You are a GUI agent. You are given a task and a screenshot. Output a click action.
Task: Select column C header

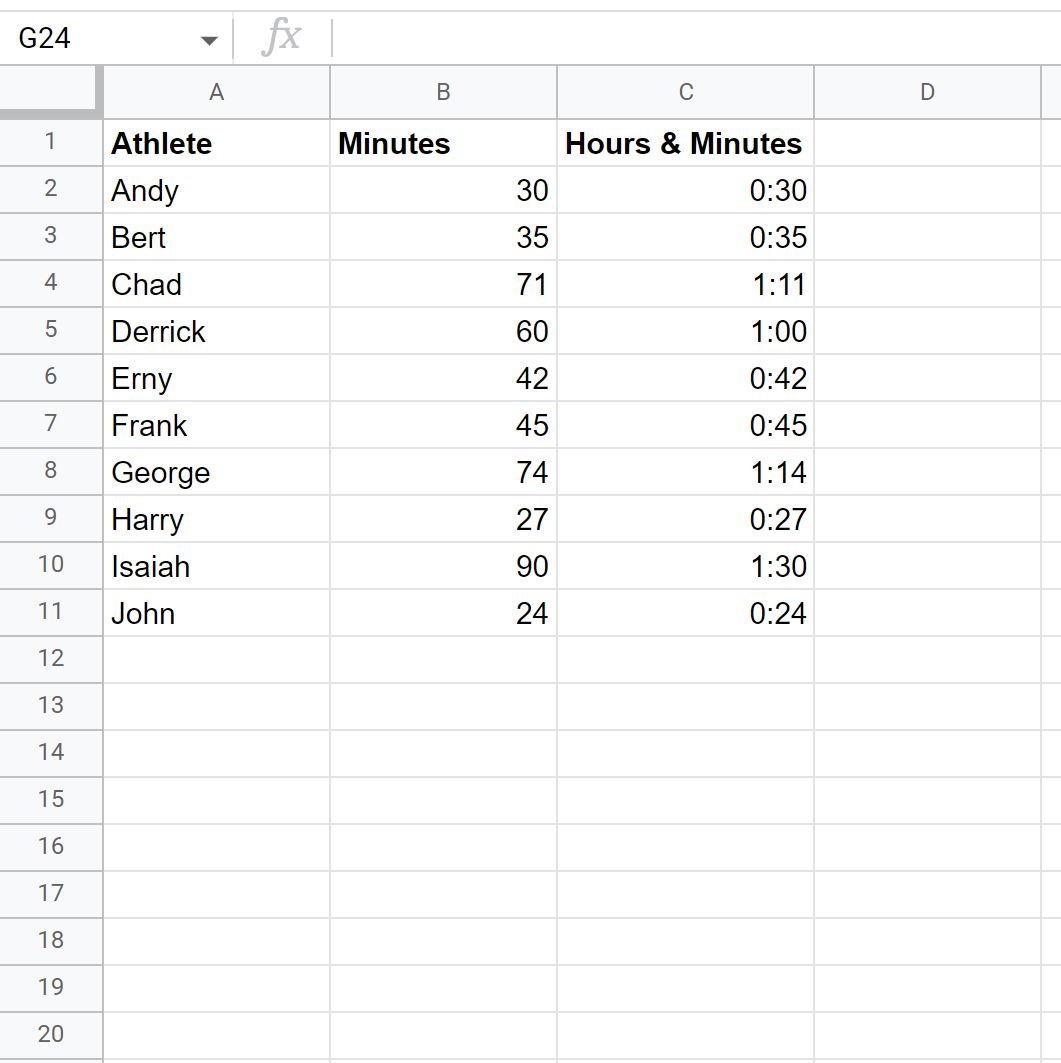tap(685, 92)
